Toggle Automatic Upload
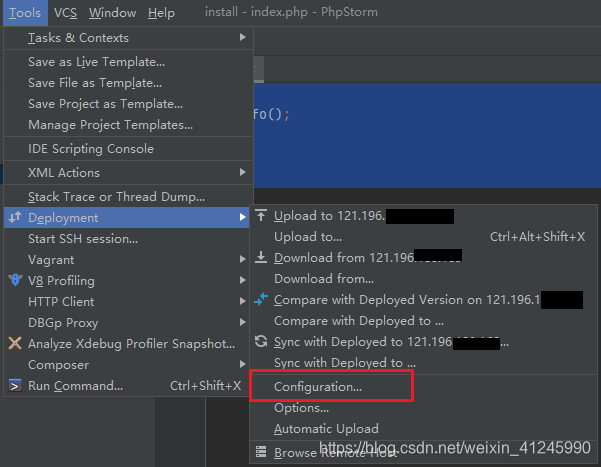The width and height of the screenshot is (601, 467). 423,429
